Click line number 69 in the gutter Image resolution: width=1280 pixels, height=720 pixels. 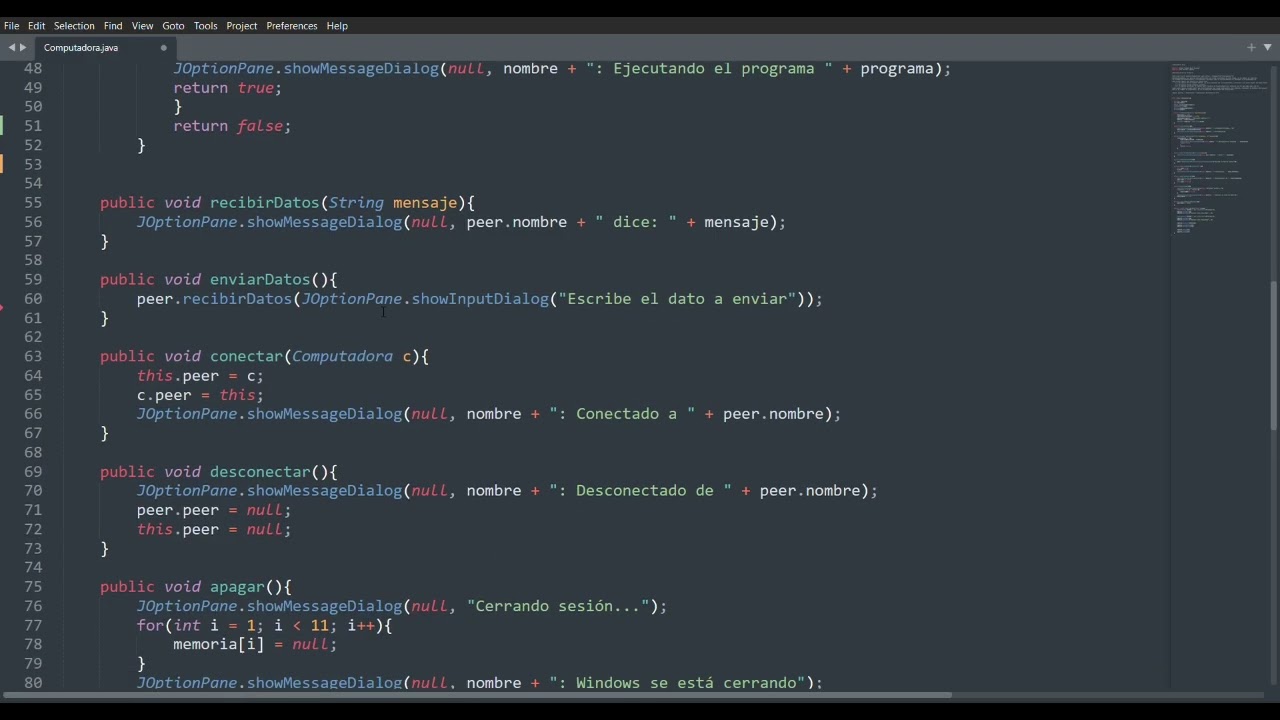(33, 472)
